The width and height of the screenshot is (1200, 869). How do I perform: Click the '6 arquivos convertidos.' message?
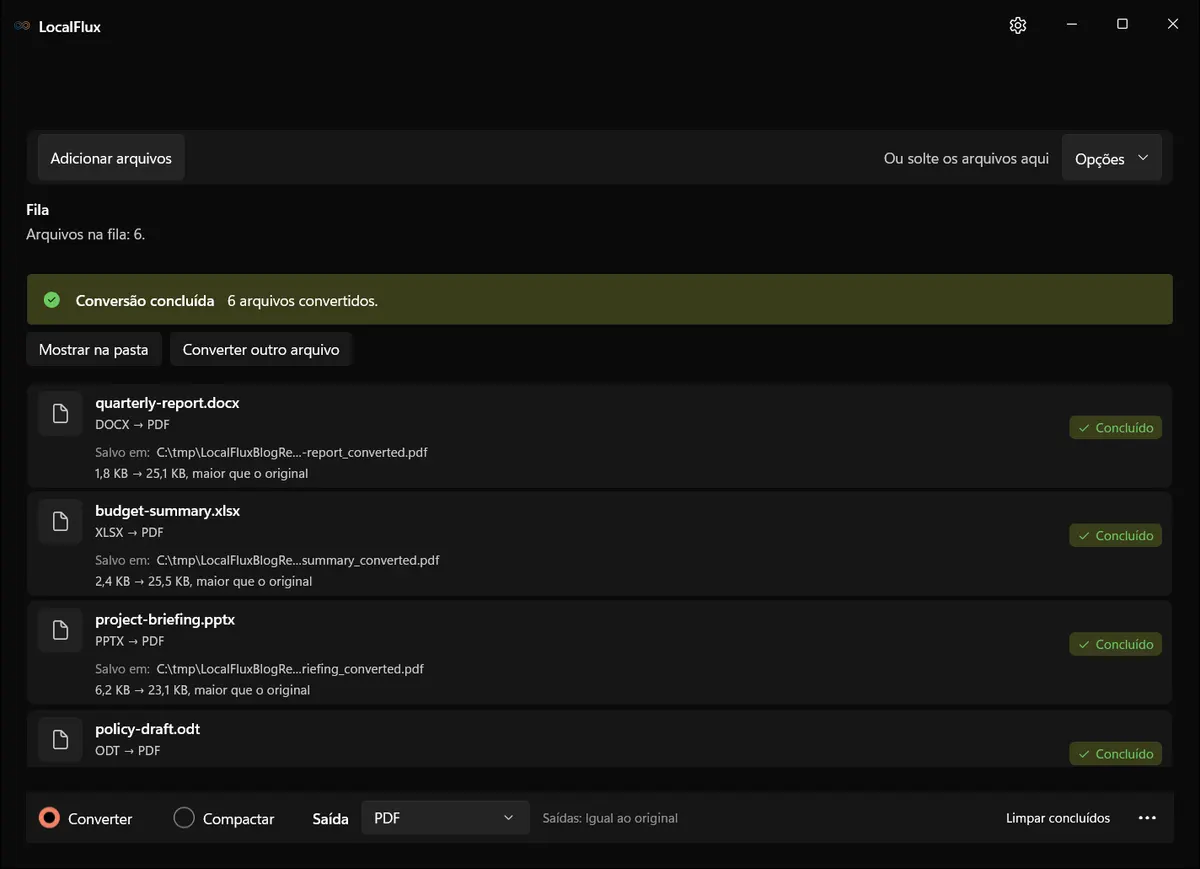(x=303, y=300)
